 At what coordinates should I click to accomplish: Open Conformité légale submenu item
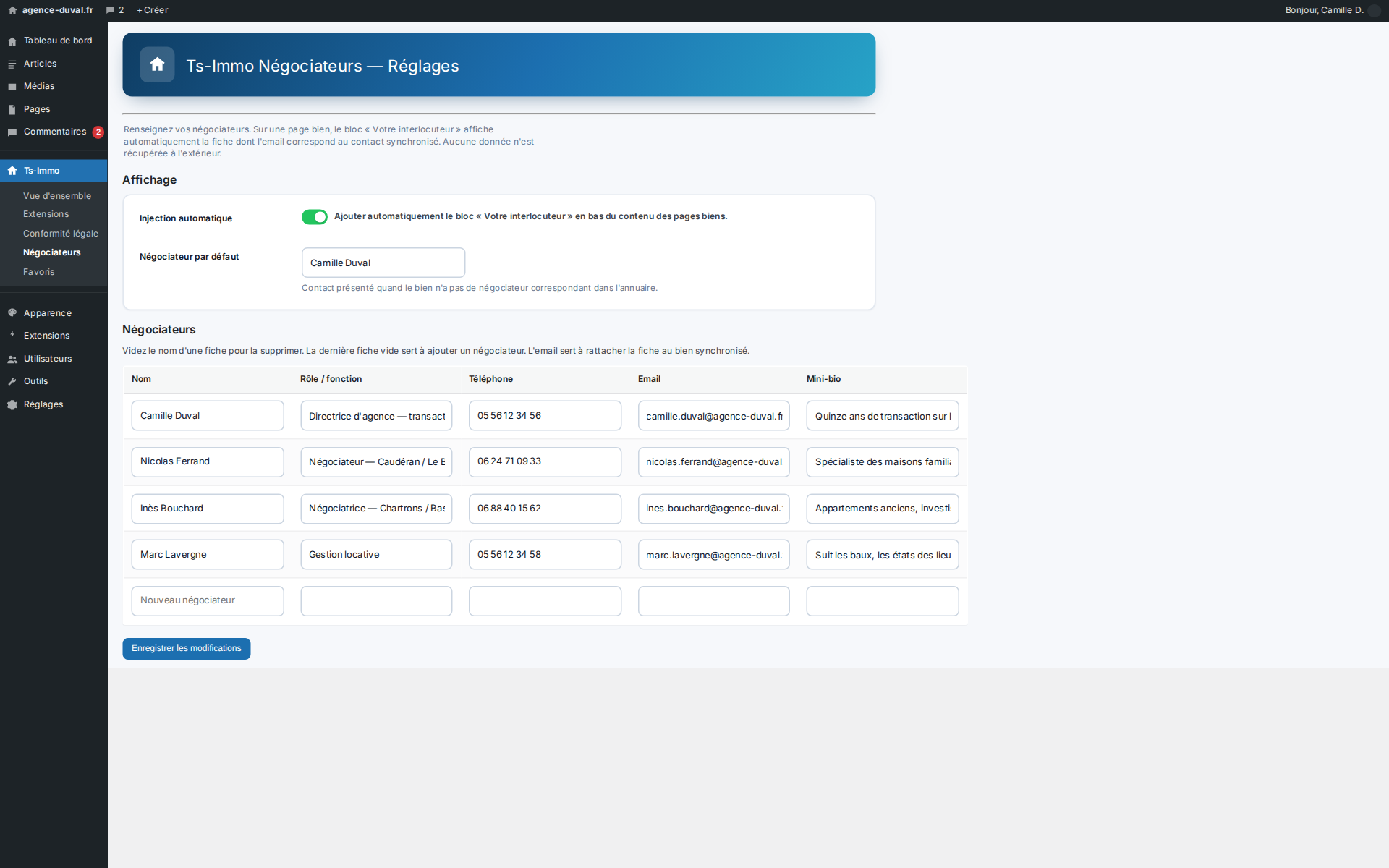pos(61,234)
